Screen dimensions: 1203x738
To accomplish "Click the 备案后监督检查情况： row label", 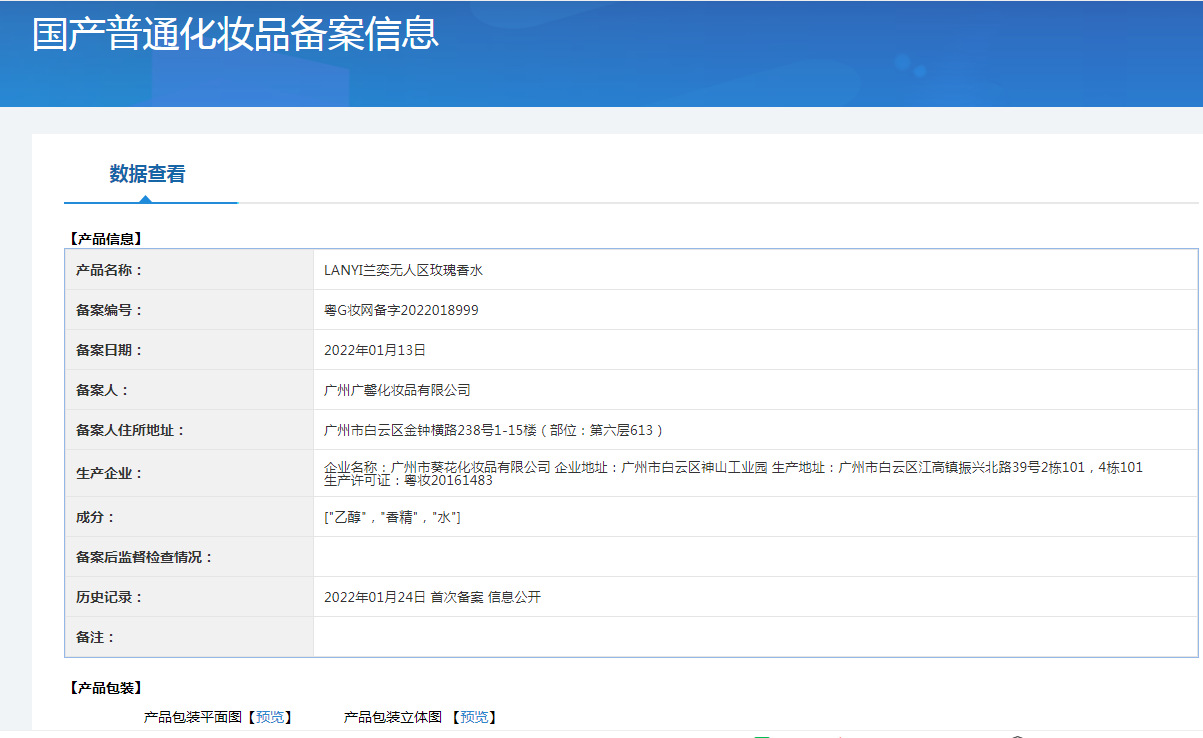I will click(144, 557).
